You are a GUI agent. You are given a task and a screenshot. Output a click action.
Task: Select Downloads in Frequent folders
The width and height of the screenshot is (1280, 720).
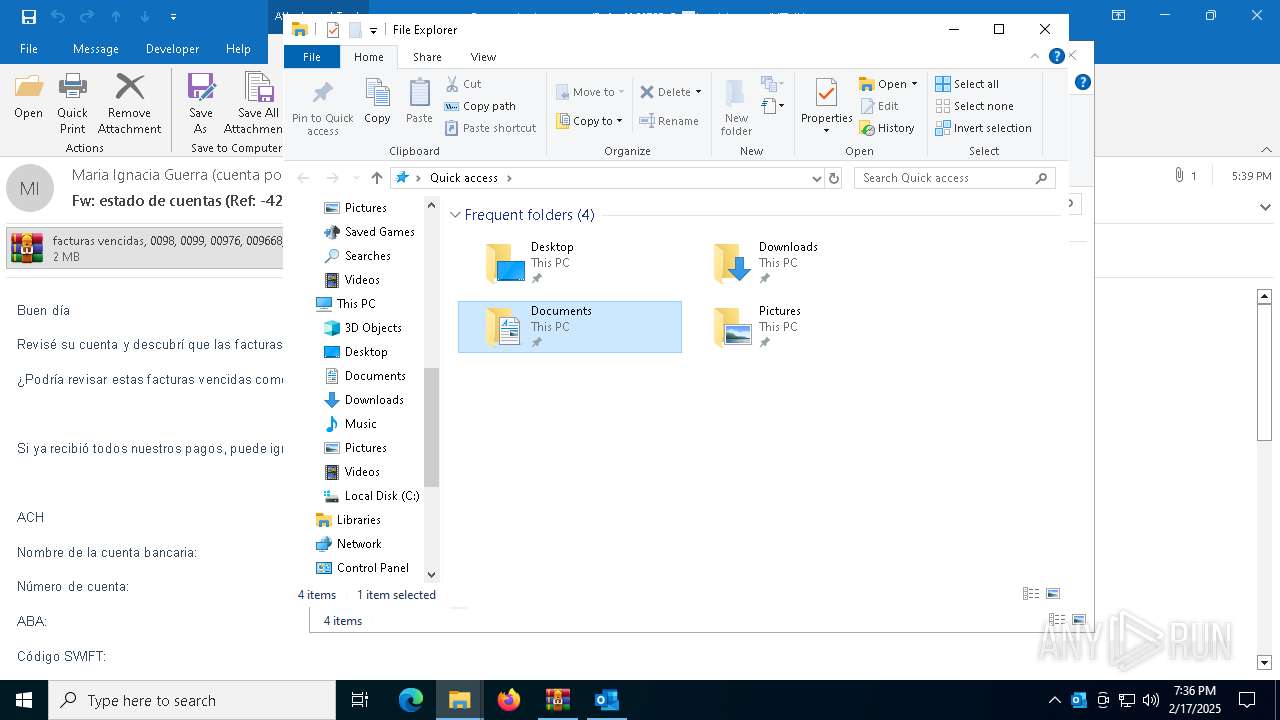pos(798,263)
